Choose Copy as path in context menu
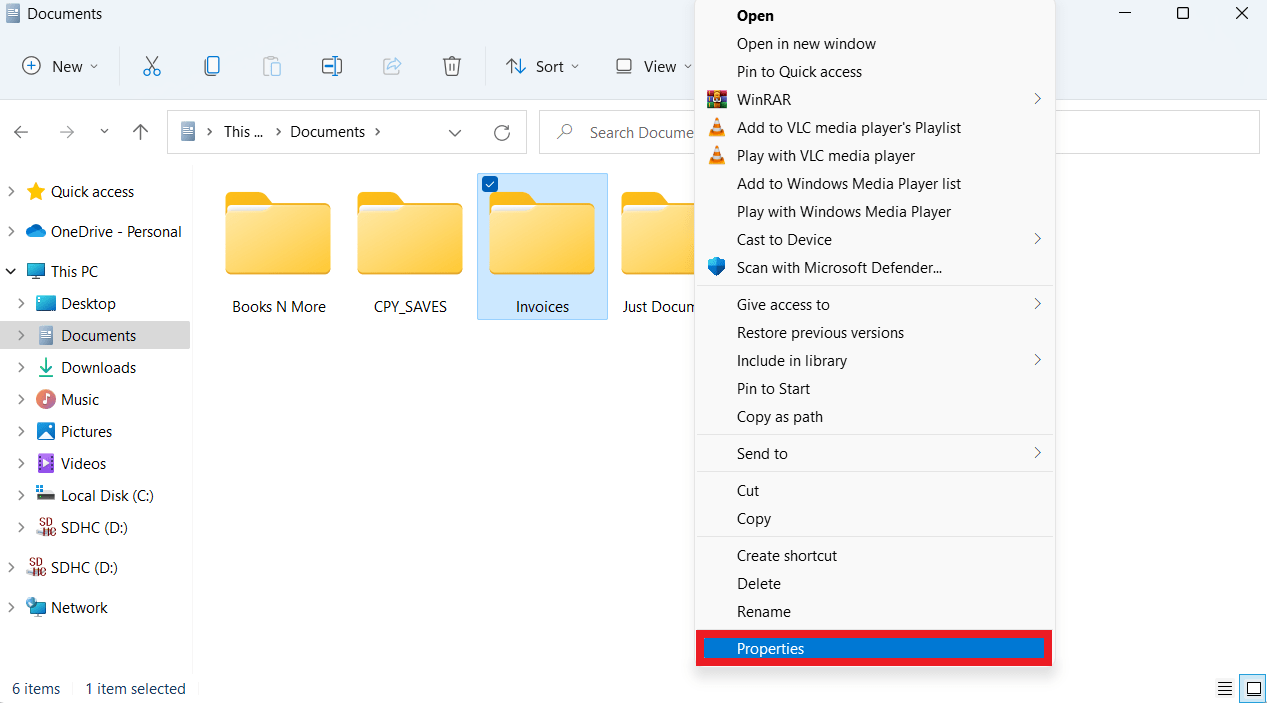Viewport: 1267px width, 703px height. pos(779,417)
